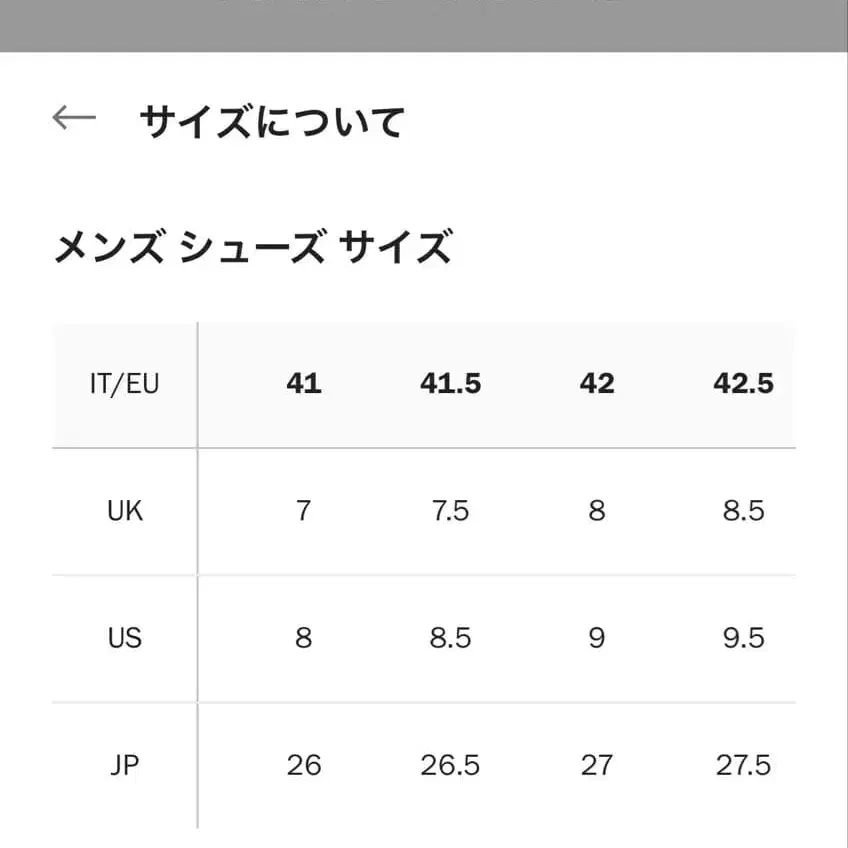Viewport: 848px width, 848px height.
Task: Click JP size 26 cell
Action: click(x=303, y=765)
